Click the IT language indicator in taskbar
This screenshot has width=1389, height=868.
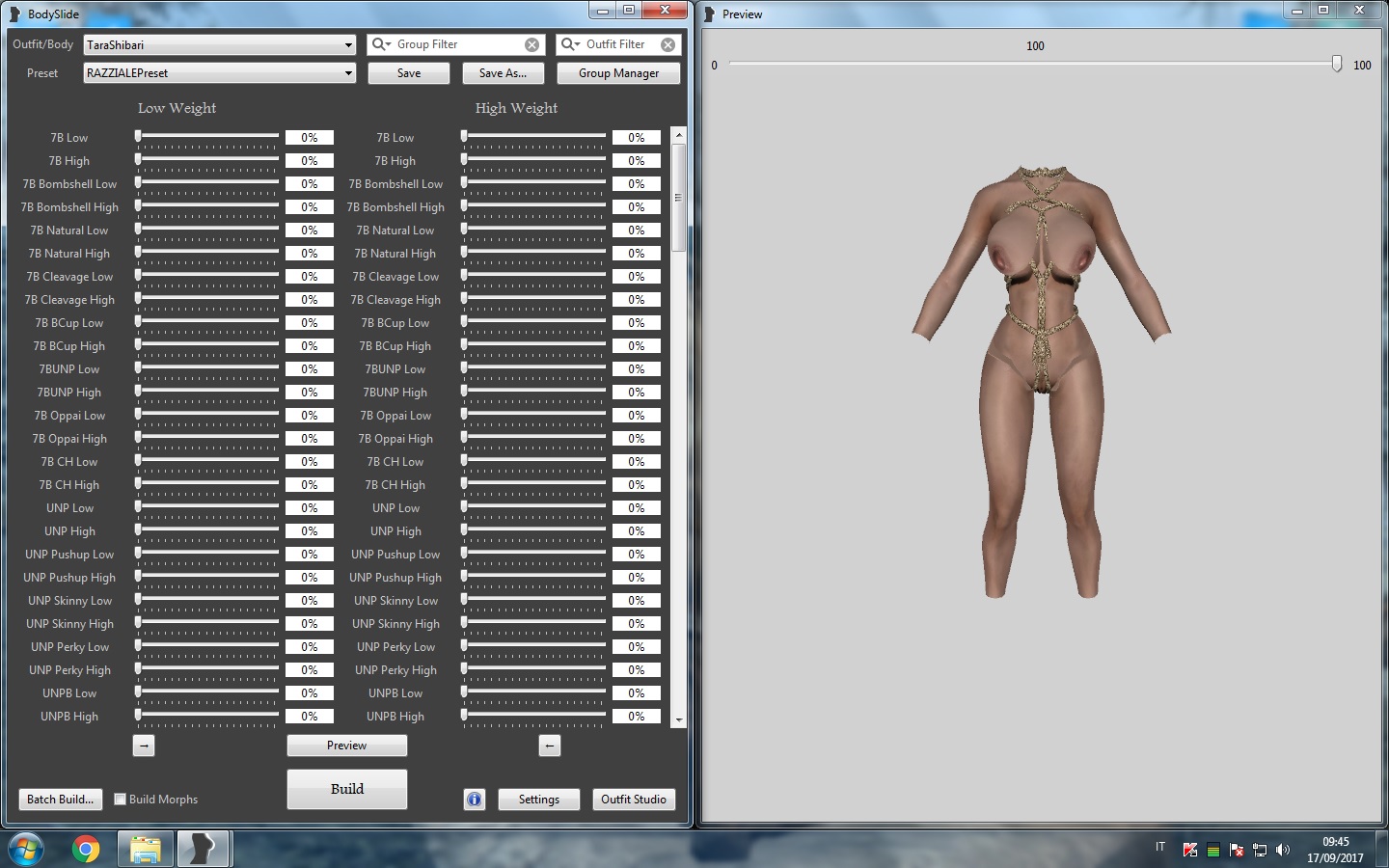(x=1160, y=848)
